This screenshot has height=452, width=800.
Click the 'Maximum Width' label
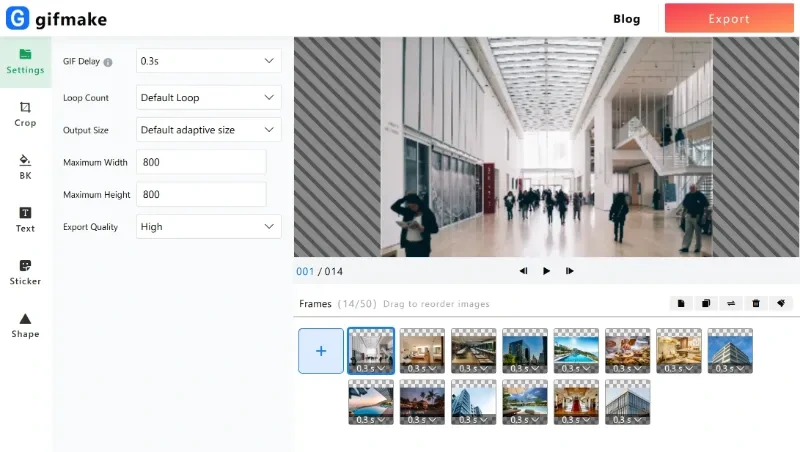[95, 162]
